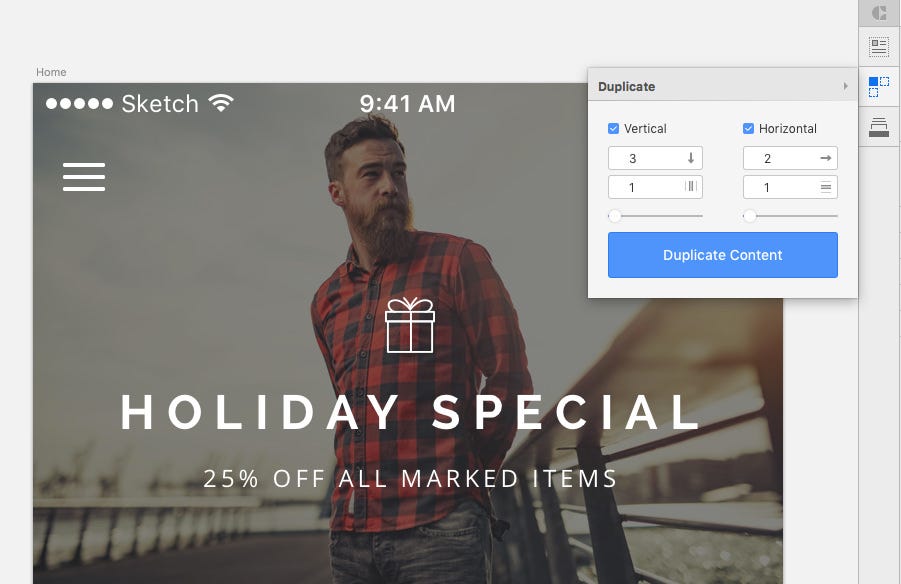Click the down arrow in vertical count field
The height and width of the screenshot is (584, 901).
[691, 158]
